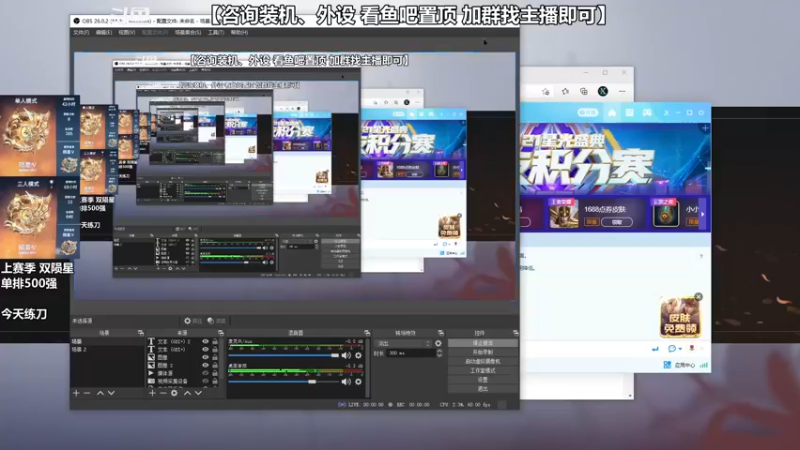Open 设置 from the controls panel

(x=483, y=380)
